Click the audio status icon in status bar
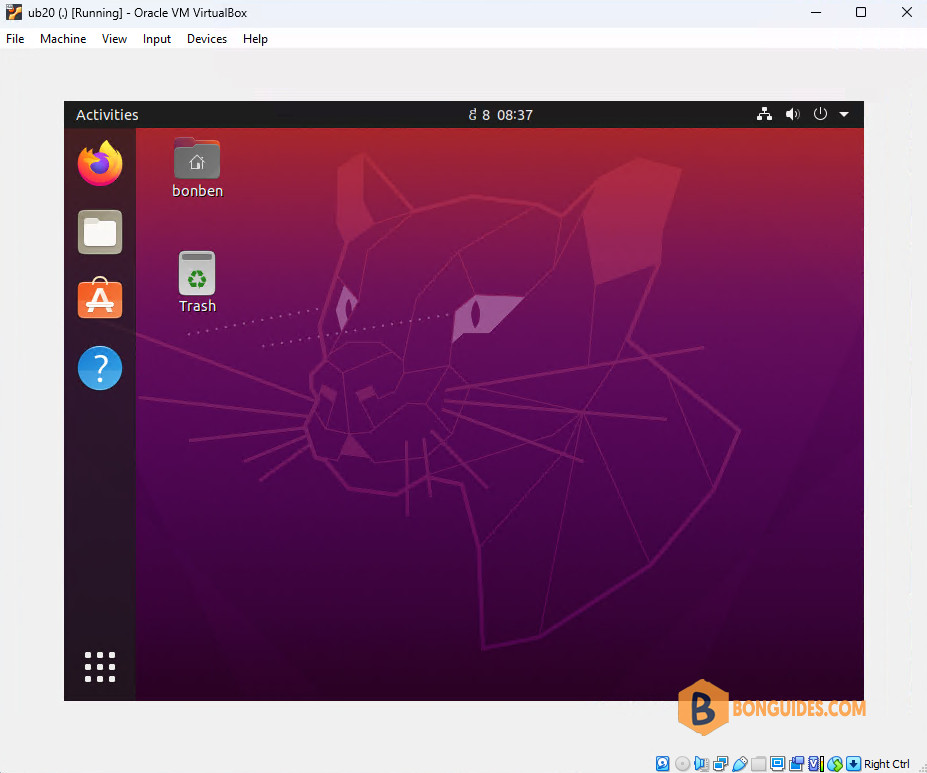 coord(701,764)
